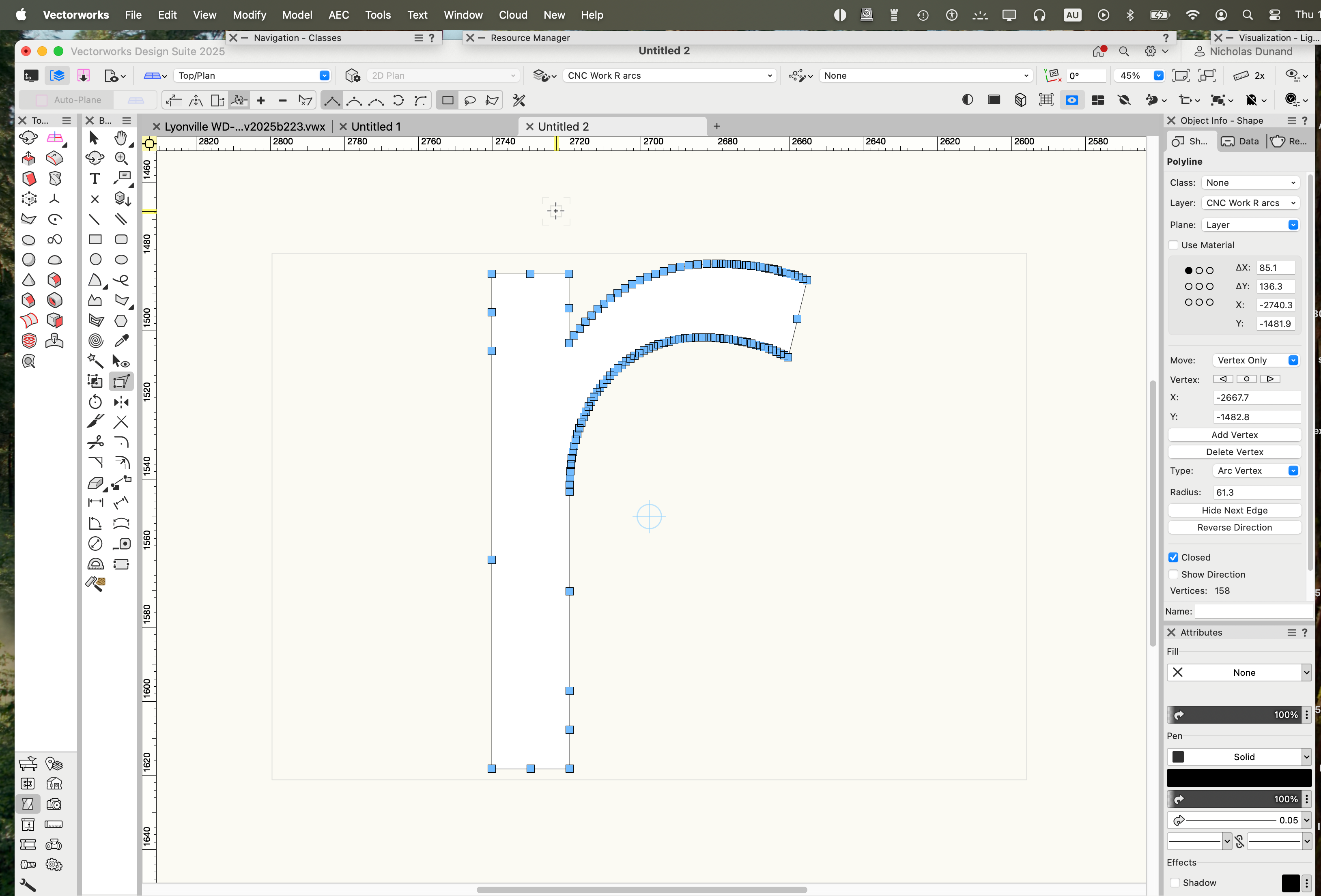1321x896 pixels.
Task: Select the Mirror tool
Action: click(121, 402)
